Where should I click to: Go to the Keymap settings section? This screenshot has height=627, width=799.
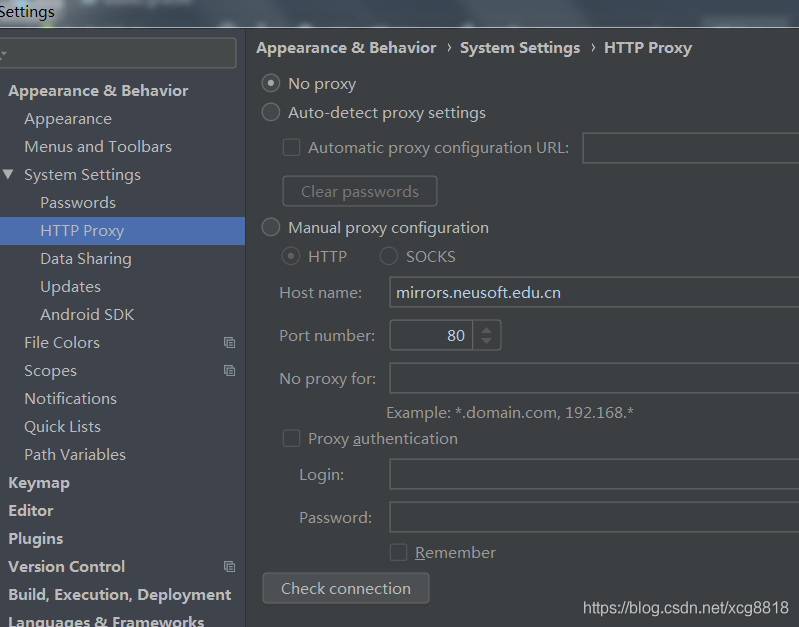pos(39,483)
